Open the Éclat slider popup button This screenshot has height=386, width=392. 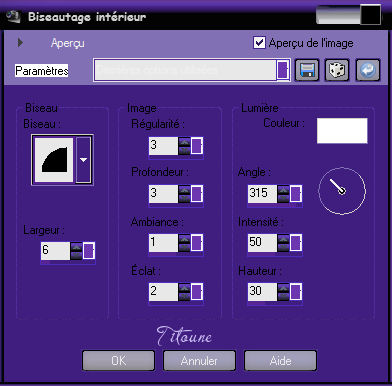pyautogui.click(x=197, y=292)
